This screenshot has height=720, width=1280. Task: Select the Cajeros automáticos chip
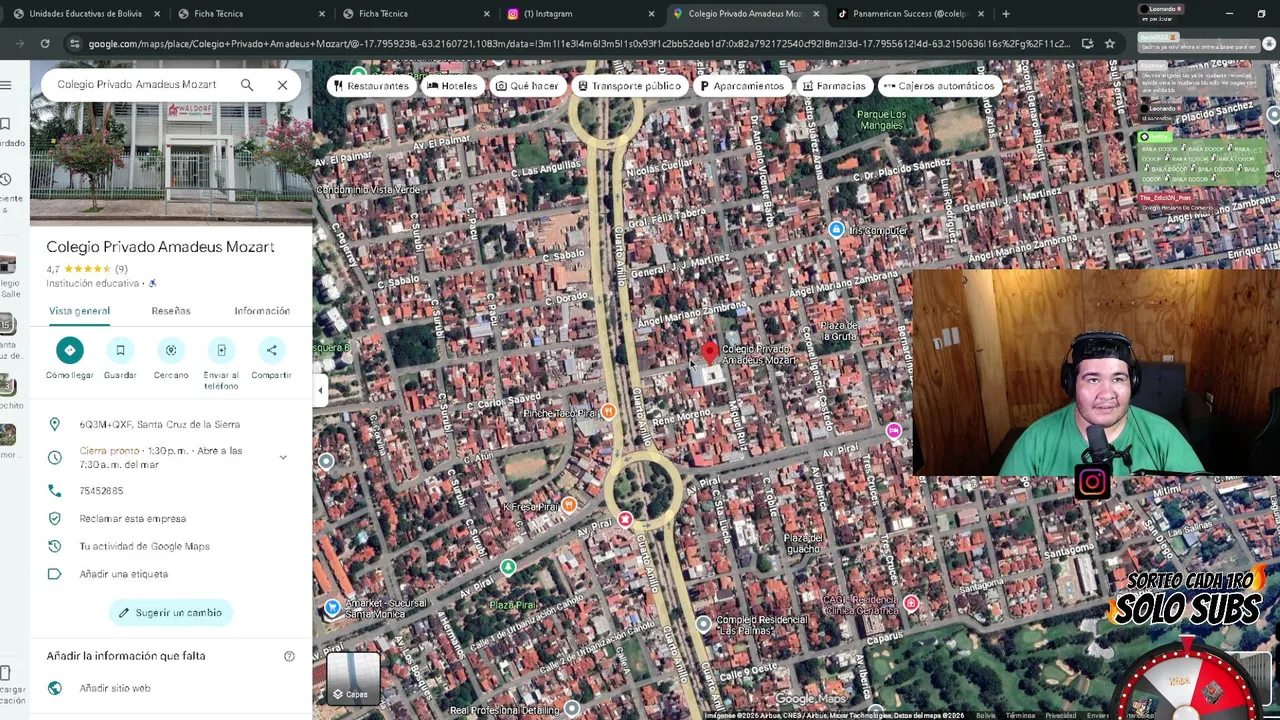[938, 86]
